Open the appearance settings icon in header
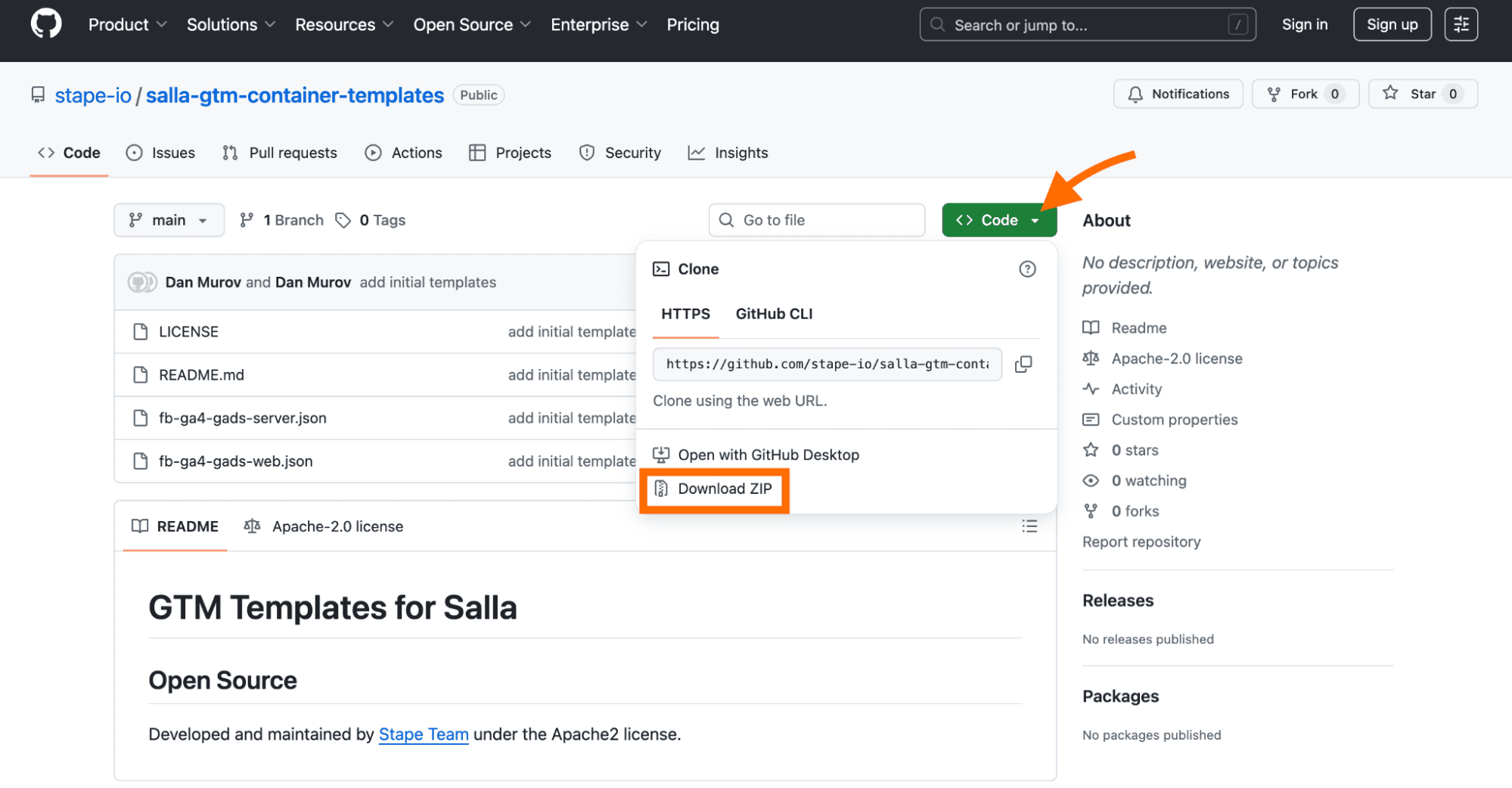This screenshot has width=1512, height=788. 1461,24
